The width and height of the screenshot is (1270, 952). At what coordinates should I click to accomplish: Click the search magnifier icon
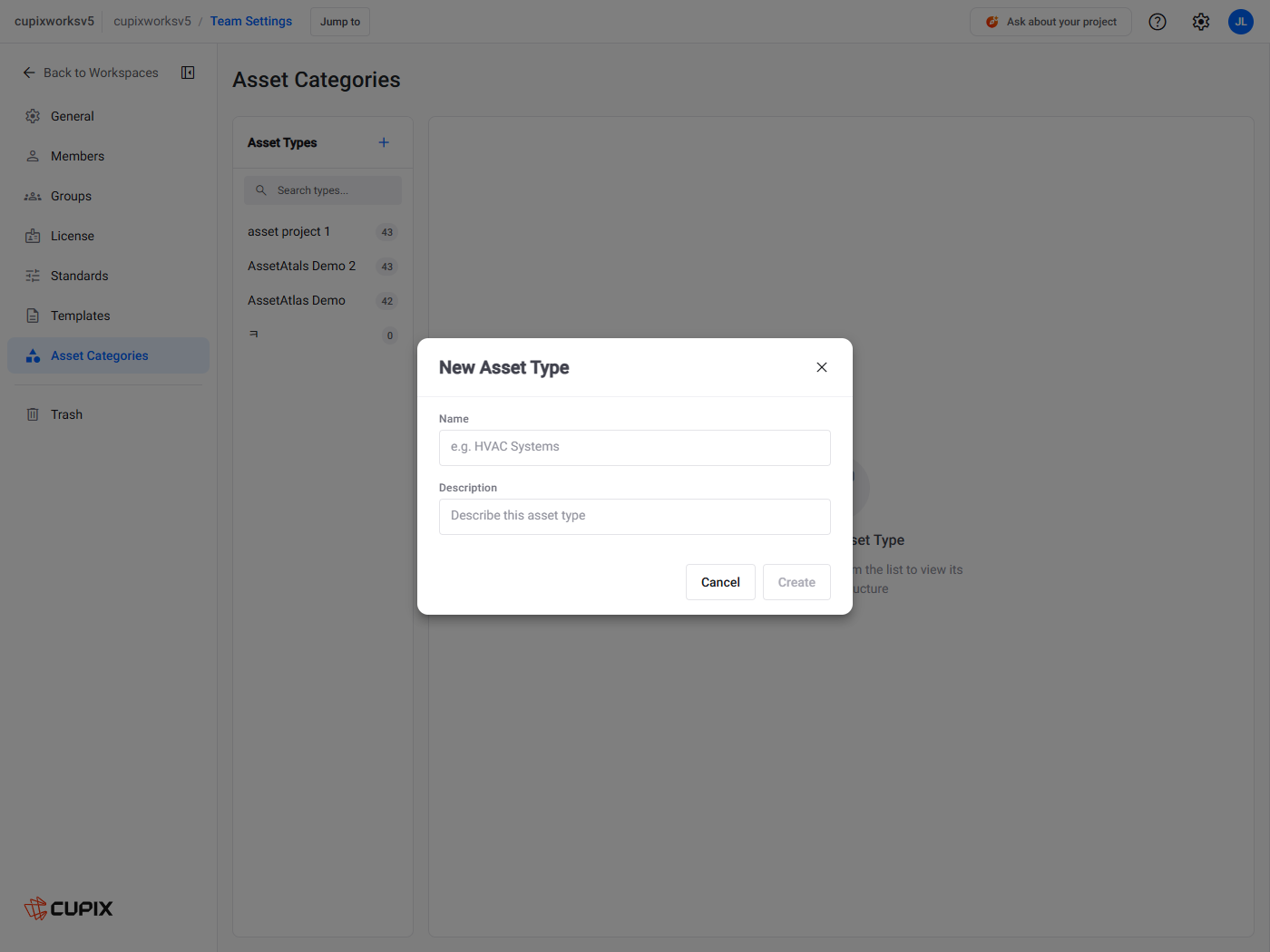coord(261,190)
